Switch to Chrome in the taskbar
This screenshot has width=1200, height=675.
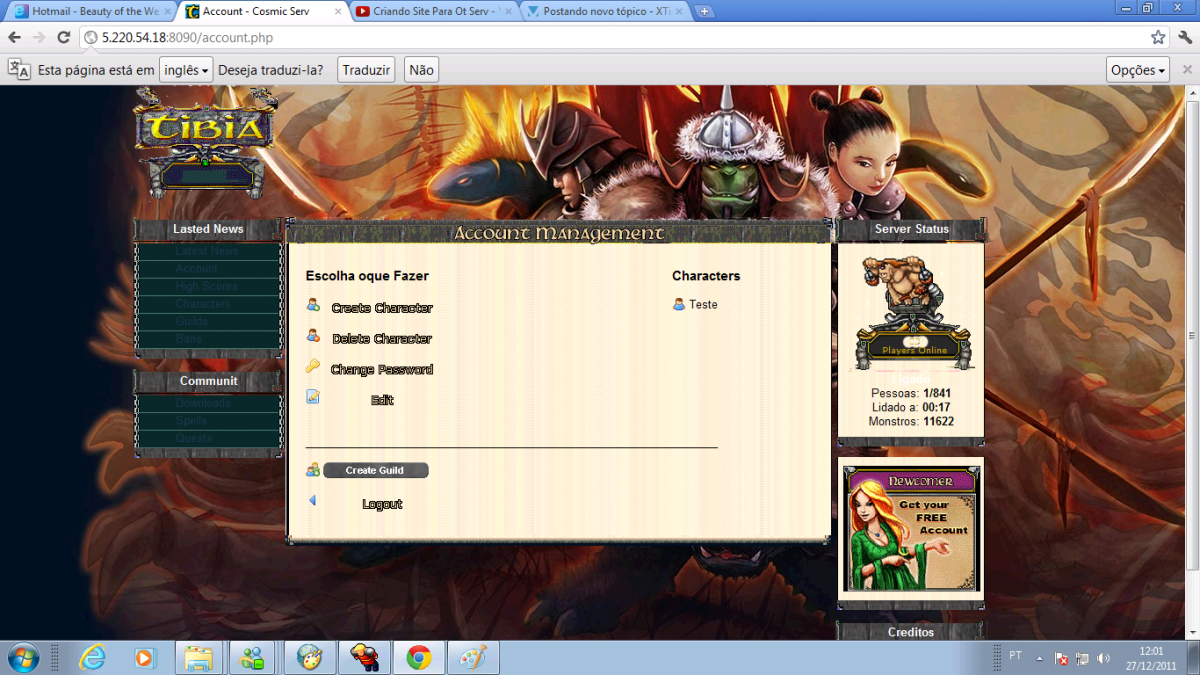click(419, 658)
